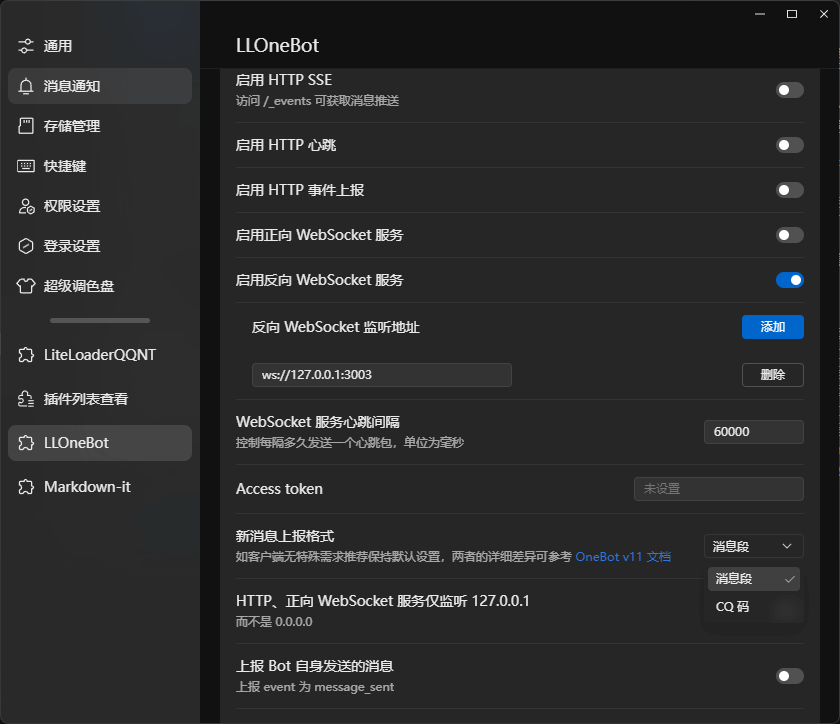This screenshot has height=724, width=840.
Task: Click the blue 添加 button
Action: tap(772, 327)
